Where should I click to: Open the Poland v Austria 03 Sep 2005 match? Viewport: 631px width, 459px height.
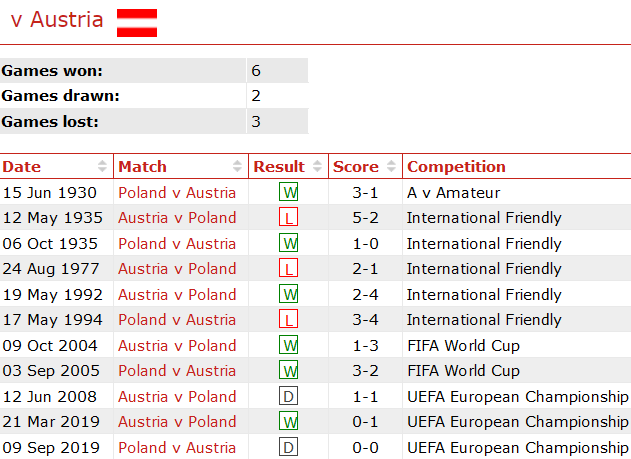tap(177, 371)
